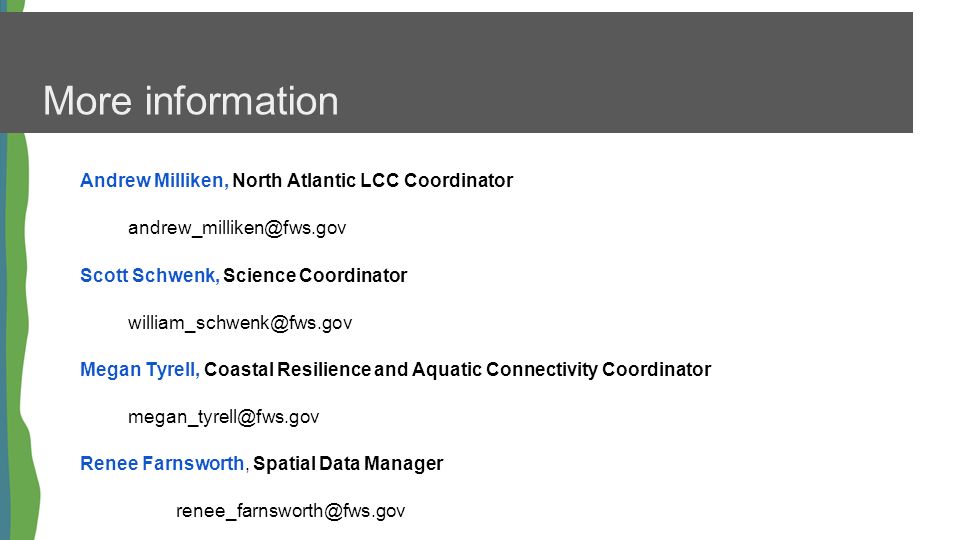
Task: Select the Megan Tyrell name link
Action: [x=140, y=370]
